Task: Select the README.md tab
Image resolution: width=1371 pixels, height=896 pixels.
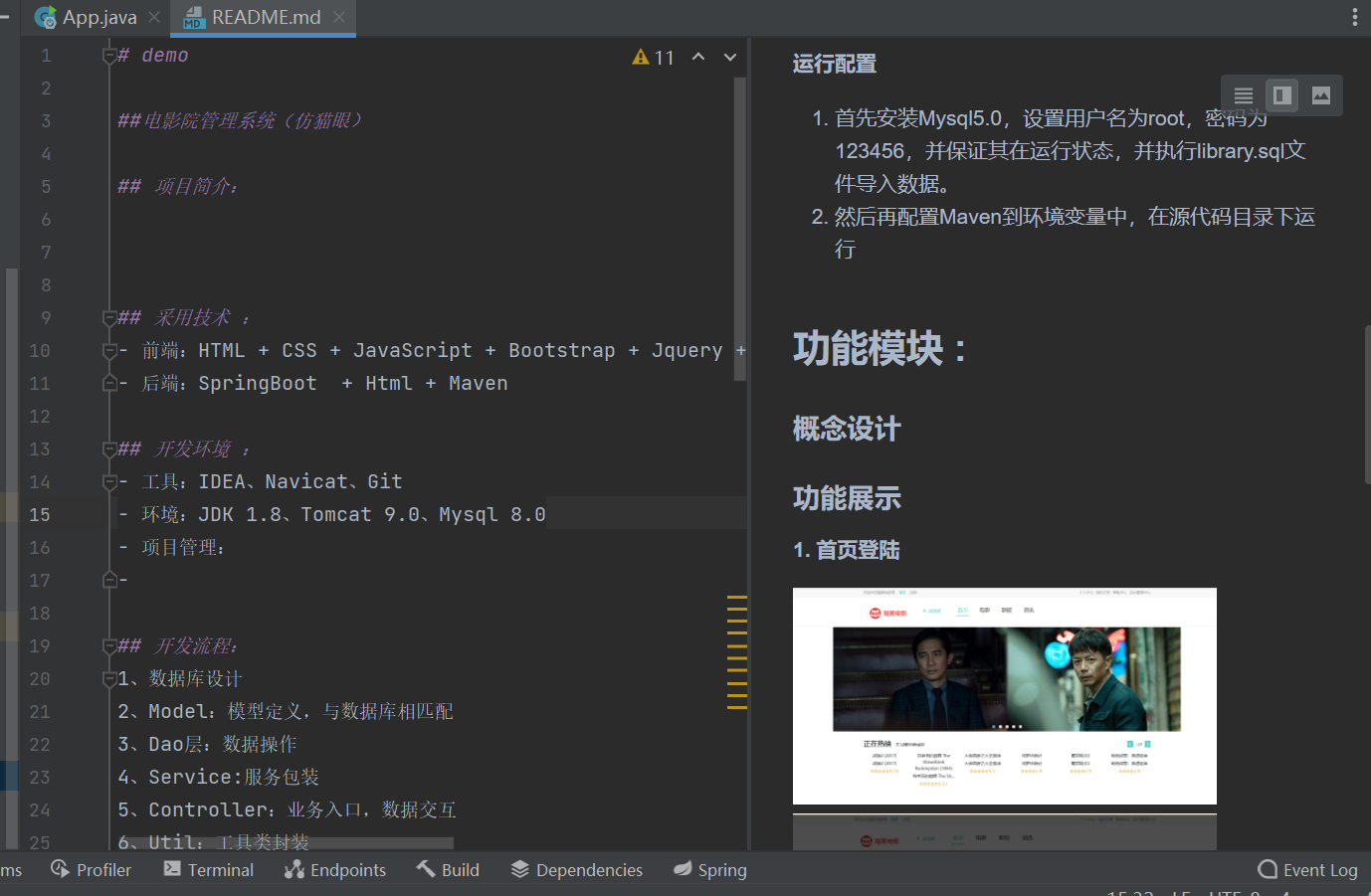Action: tap(265, 17)
